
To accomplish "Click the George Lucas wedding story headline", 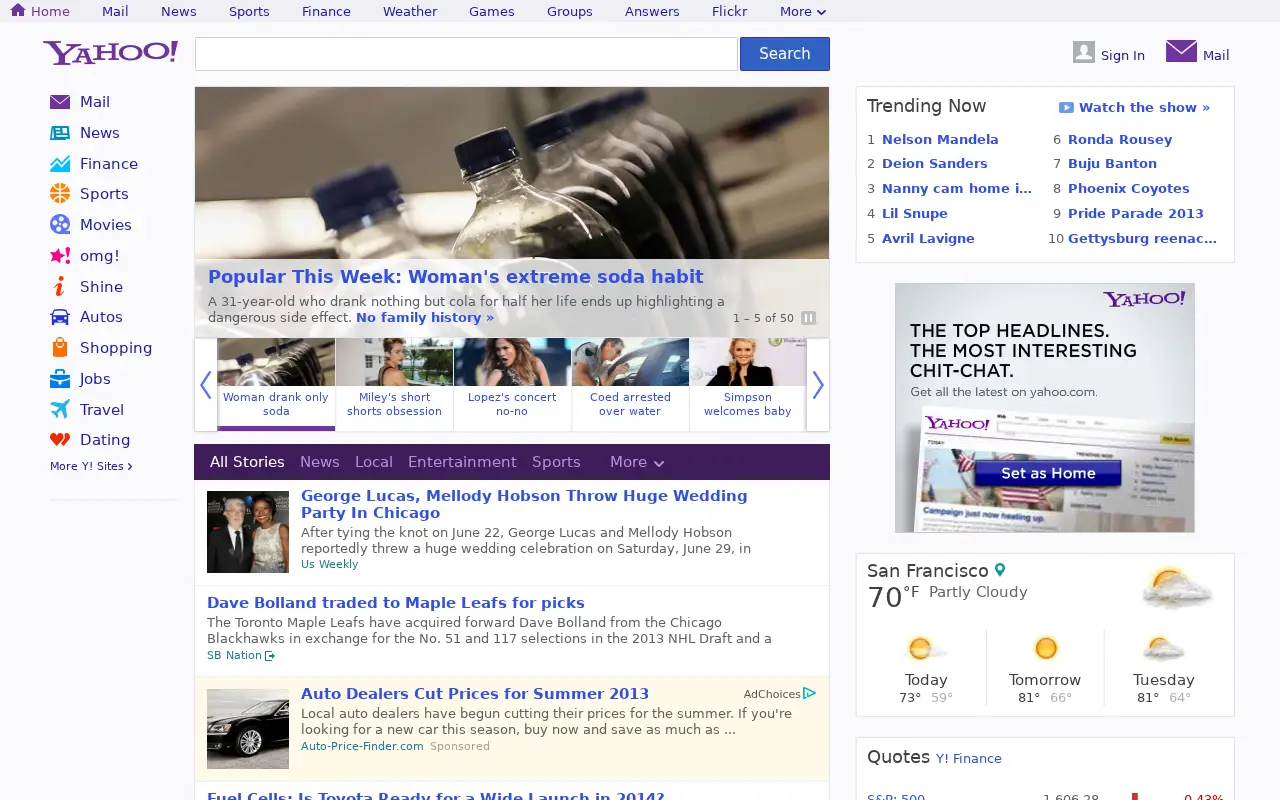I will pos(524,504).
